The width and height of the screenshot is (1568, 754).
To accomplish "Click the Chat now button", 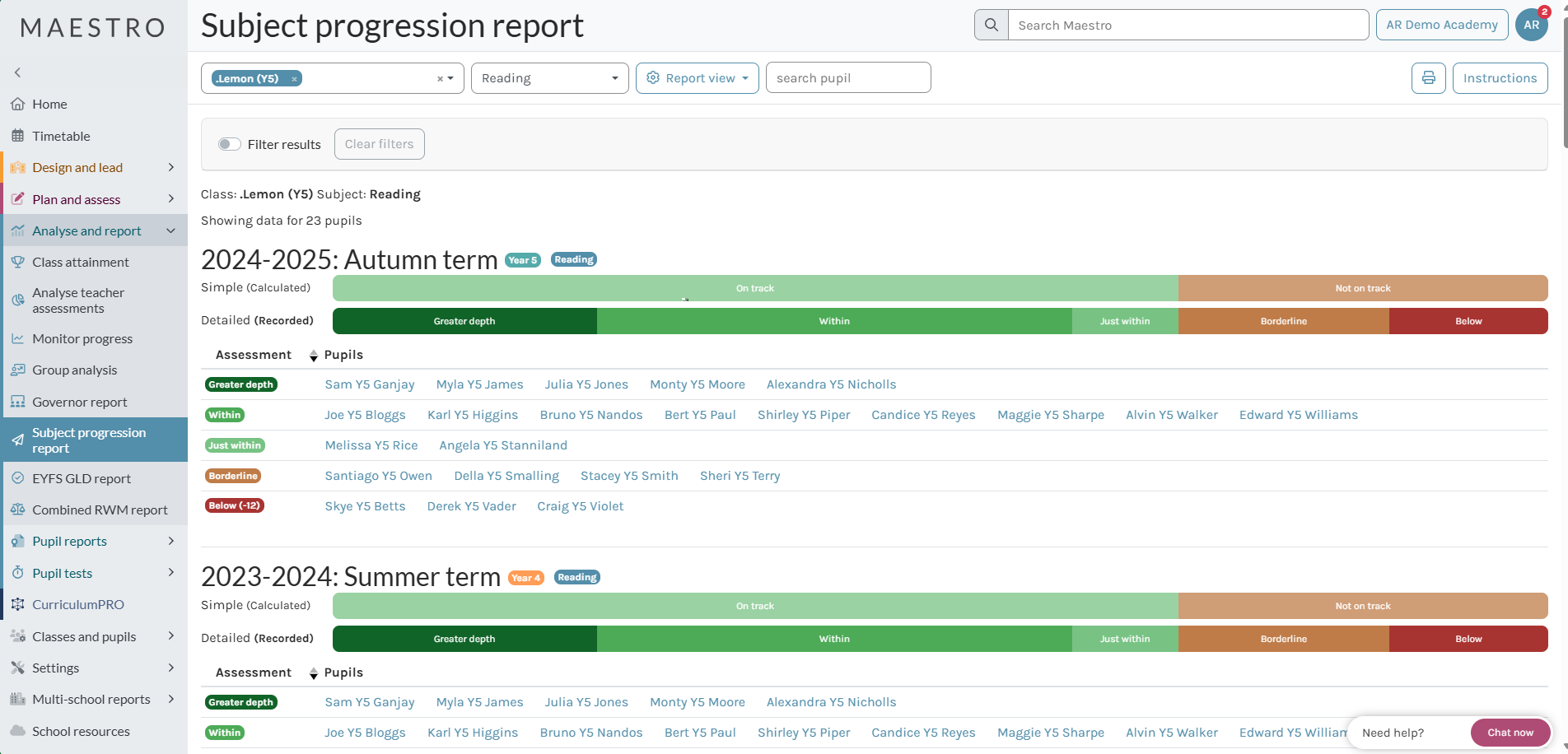I will click(x=1510, y=733).
